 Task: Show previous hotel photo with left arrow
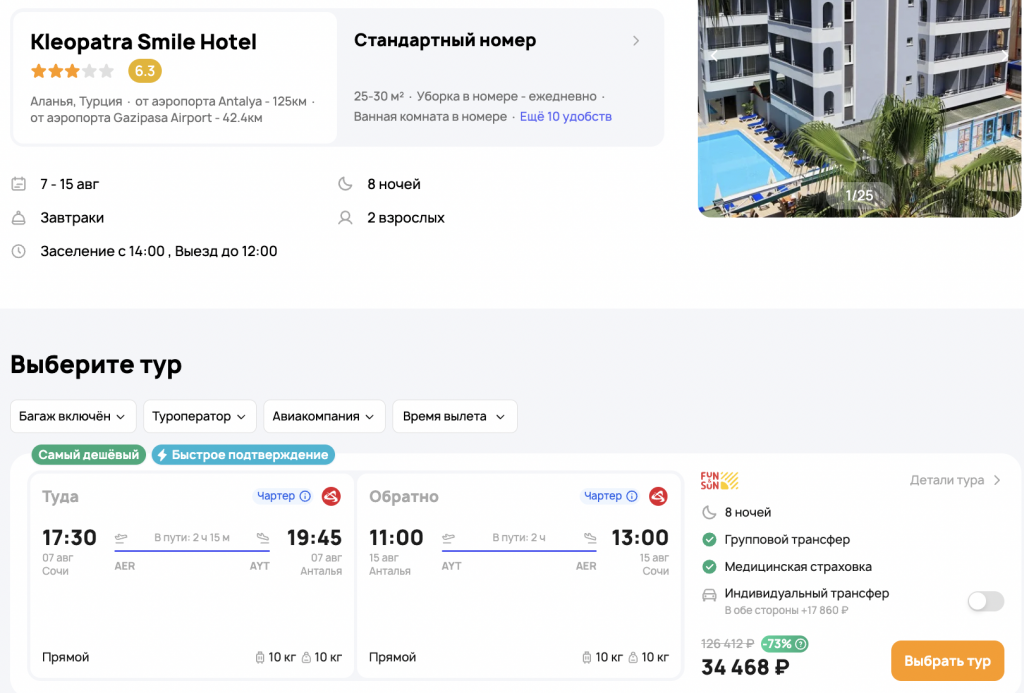(714, 56)
